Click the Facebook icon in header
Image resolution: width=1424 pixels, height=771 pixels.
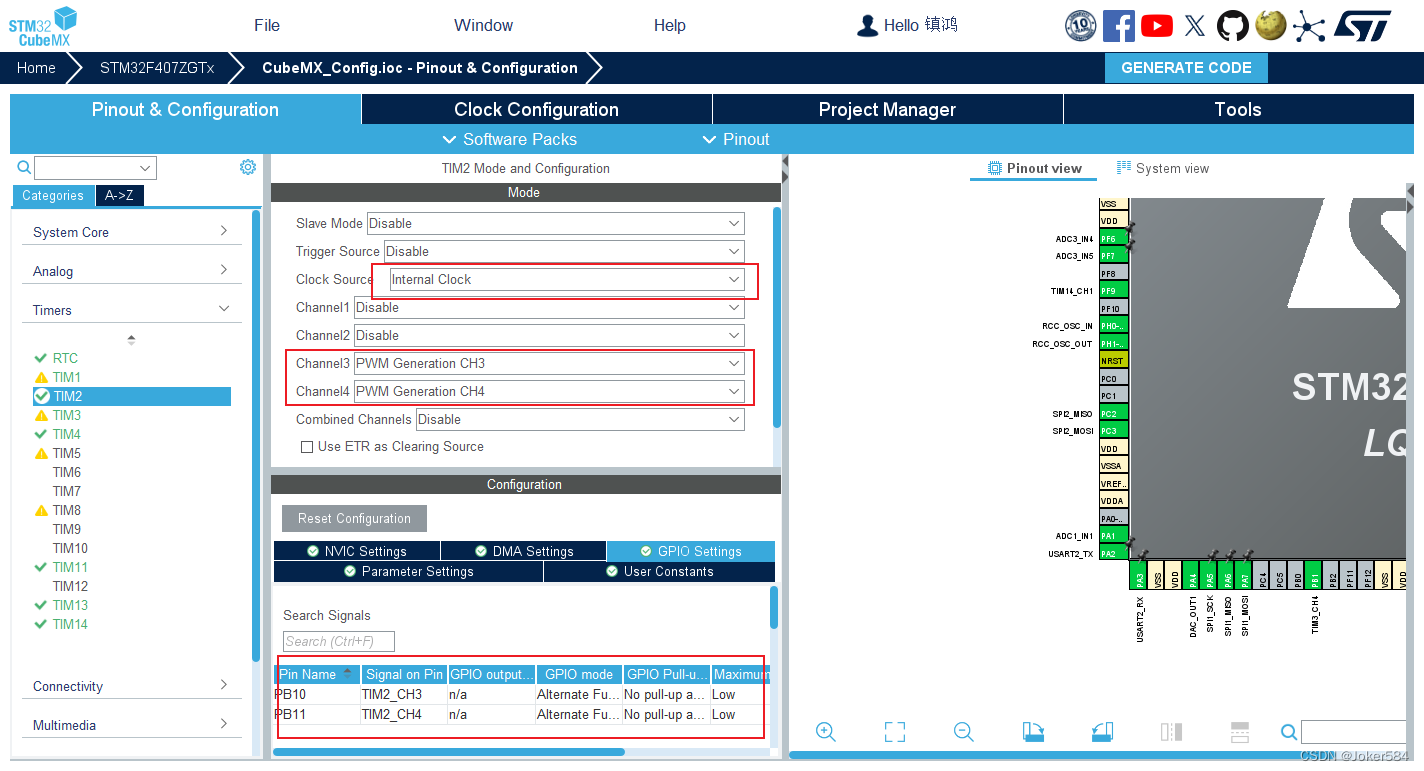coord(1118,25)
